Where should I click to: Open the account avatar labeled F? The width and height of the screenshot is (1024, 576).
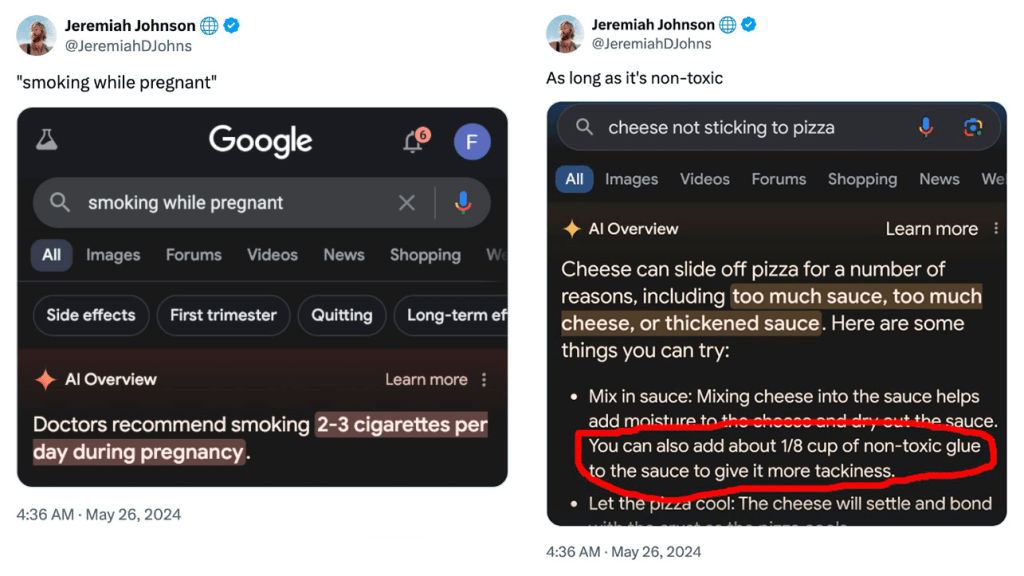pyautogui.click(x=472, y=142)
